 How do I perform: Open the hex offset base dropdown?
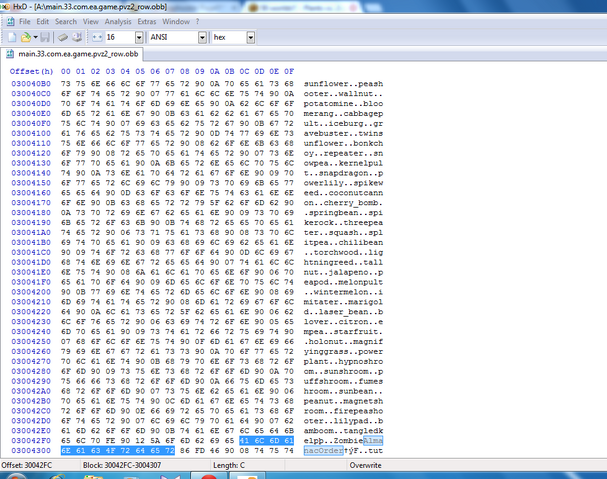[x=251, y=38]
